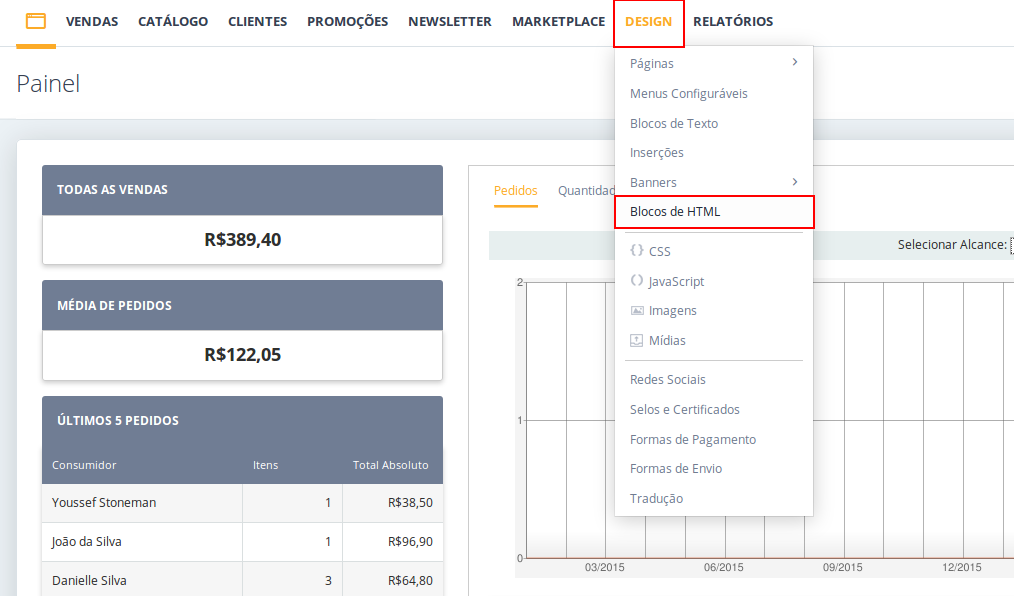The image size is (1014, 596).
Task: Click the Todas as Vendas header
Action: click(243, 190)
